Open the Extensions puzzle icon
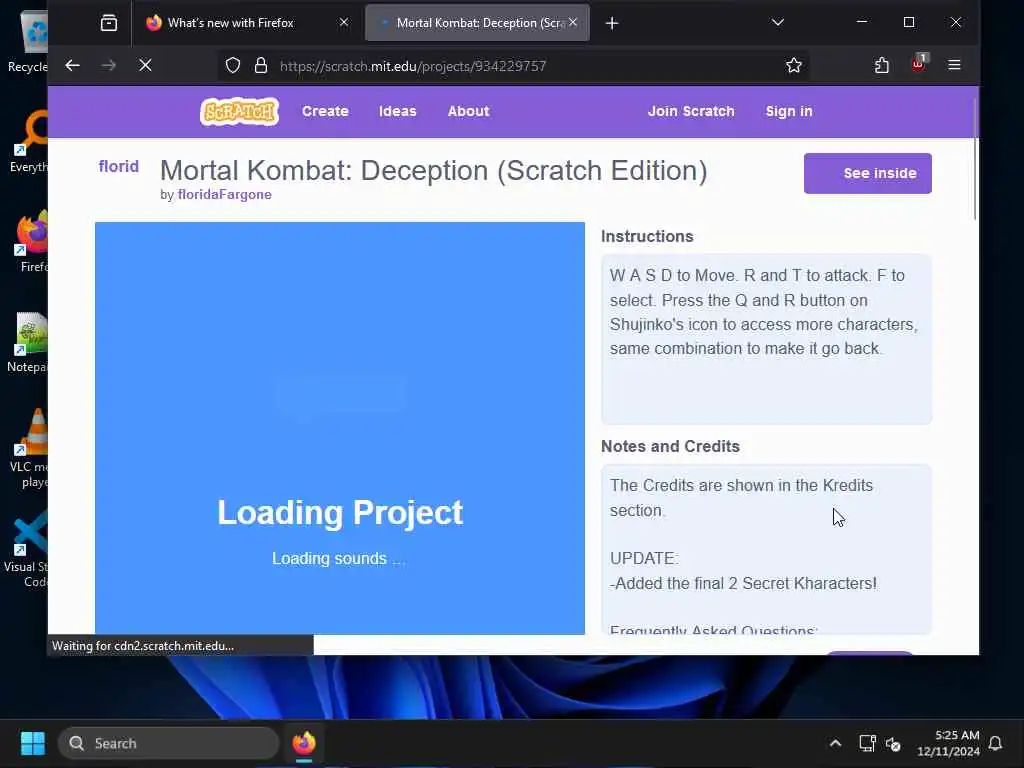Screen dimensions: 1024x768 (x=882, y=65)
